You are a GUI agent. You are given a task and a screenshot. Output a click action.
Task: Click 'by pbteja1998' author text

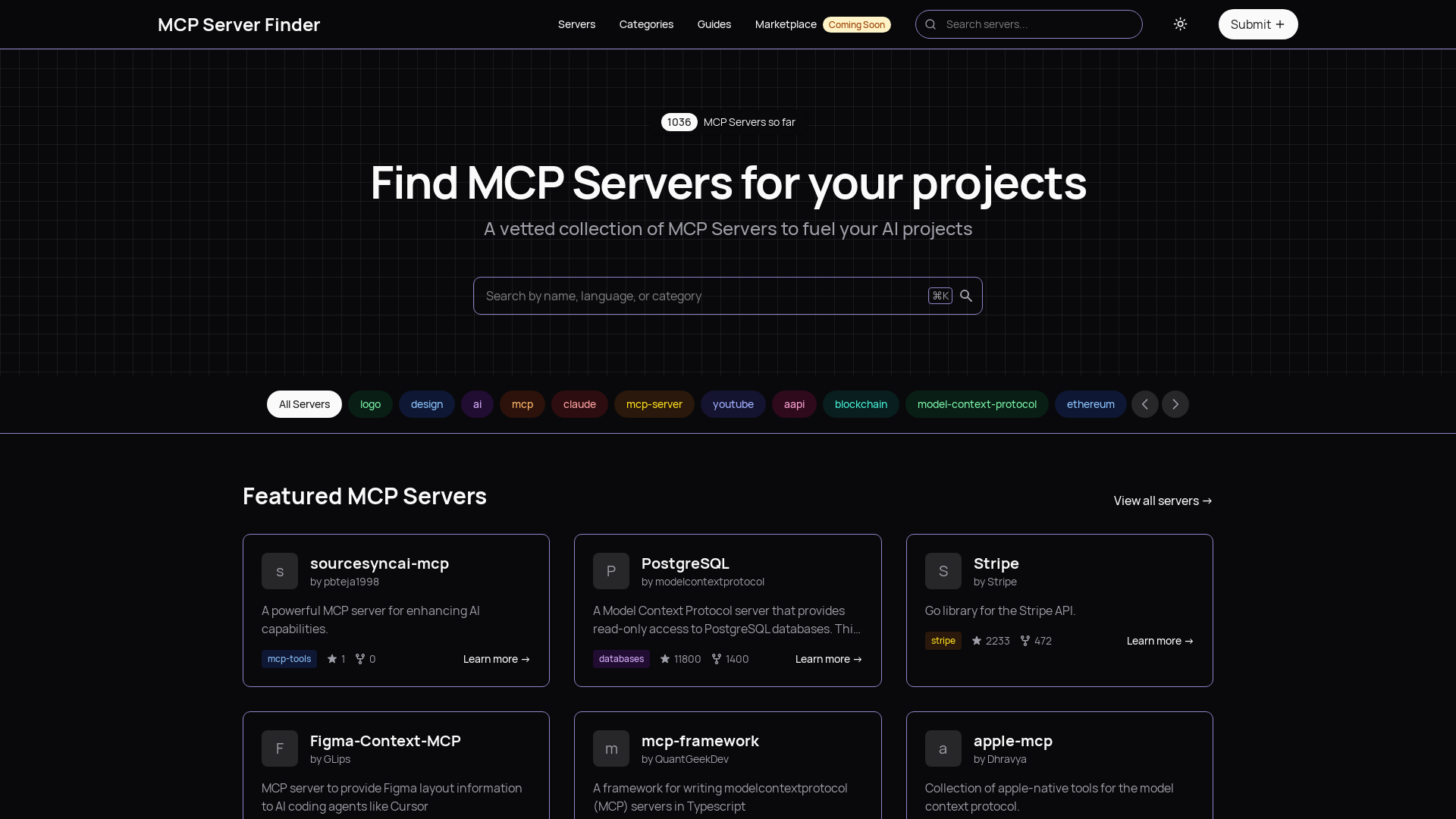click(344, 582)
